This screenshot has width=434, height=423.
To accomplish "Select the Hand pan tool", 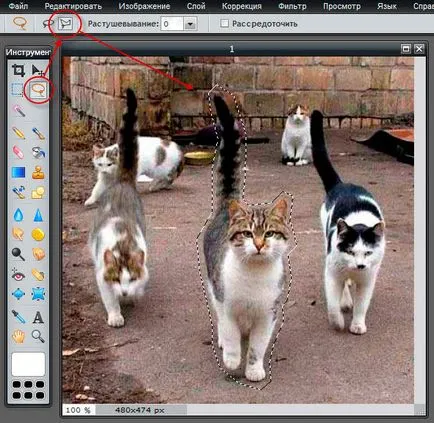I will (19, 336).
